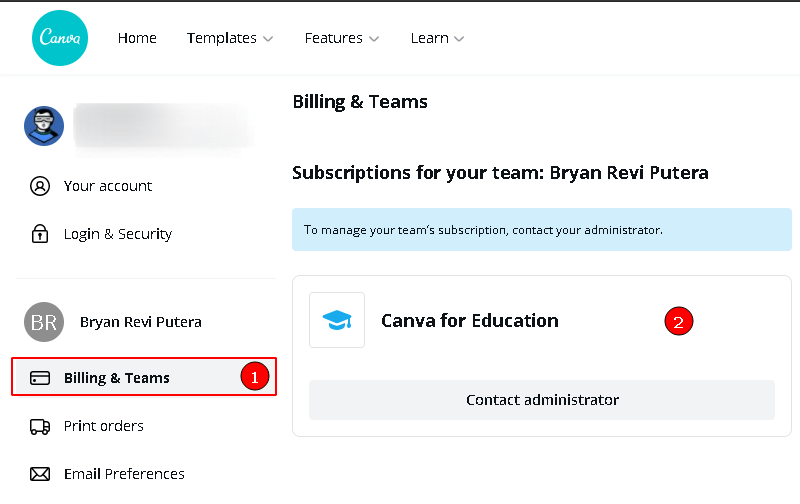
Task: Select Print orders in the sidebar
Action: (104, 426)
